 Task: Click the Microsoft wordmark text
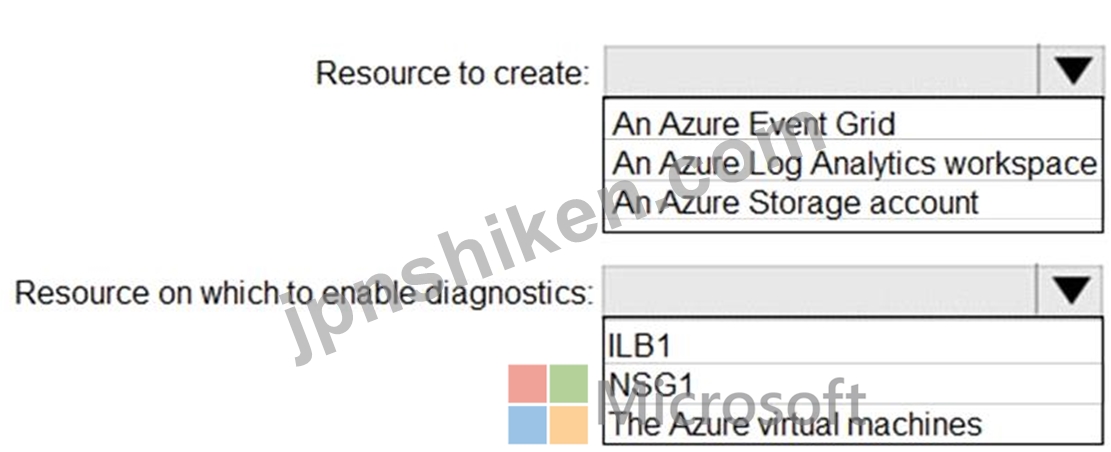pyautogui.click(x=730, y=403)
